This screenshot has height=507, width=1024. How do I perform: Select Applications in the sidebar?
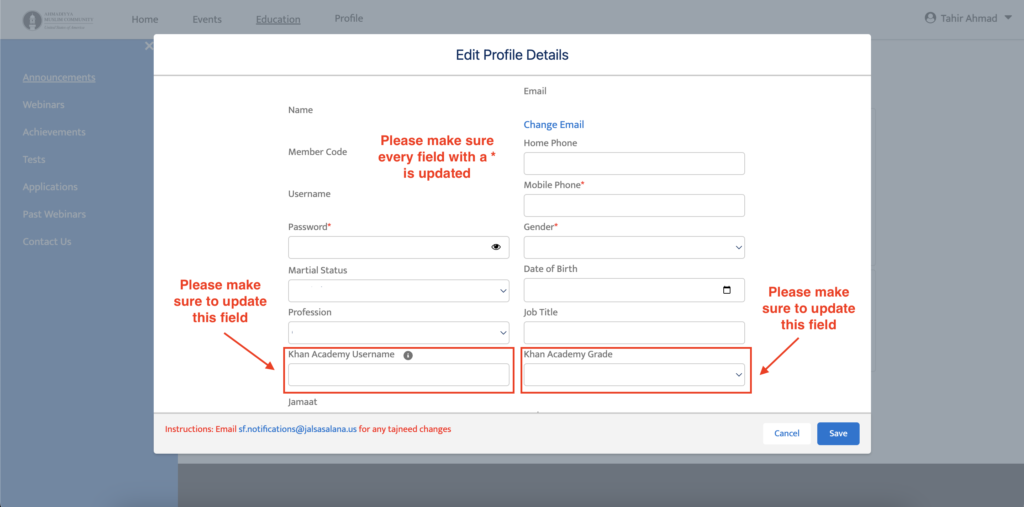click(50, 187)
